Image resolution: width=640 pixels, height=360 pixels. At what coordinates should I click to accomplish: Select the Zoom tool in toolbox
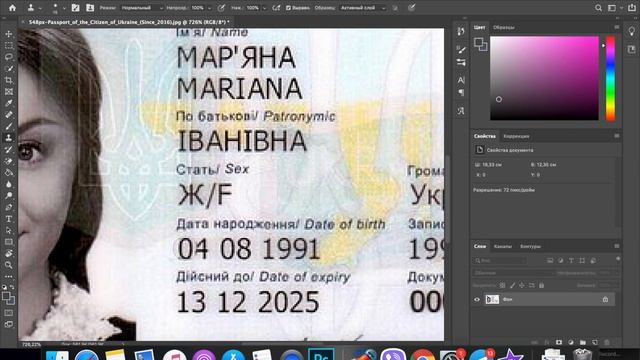pyautogui.click(x=9, y=265)
